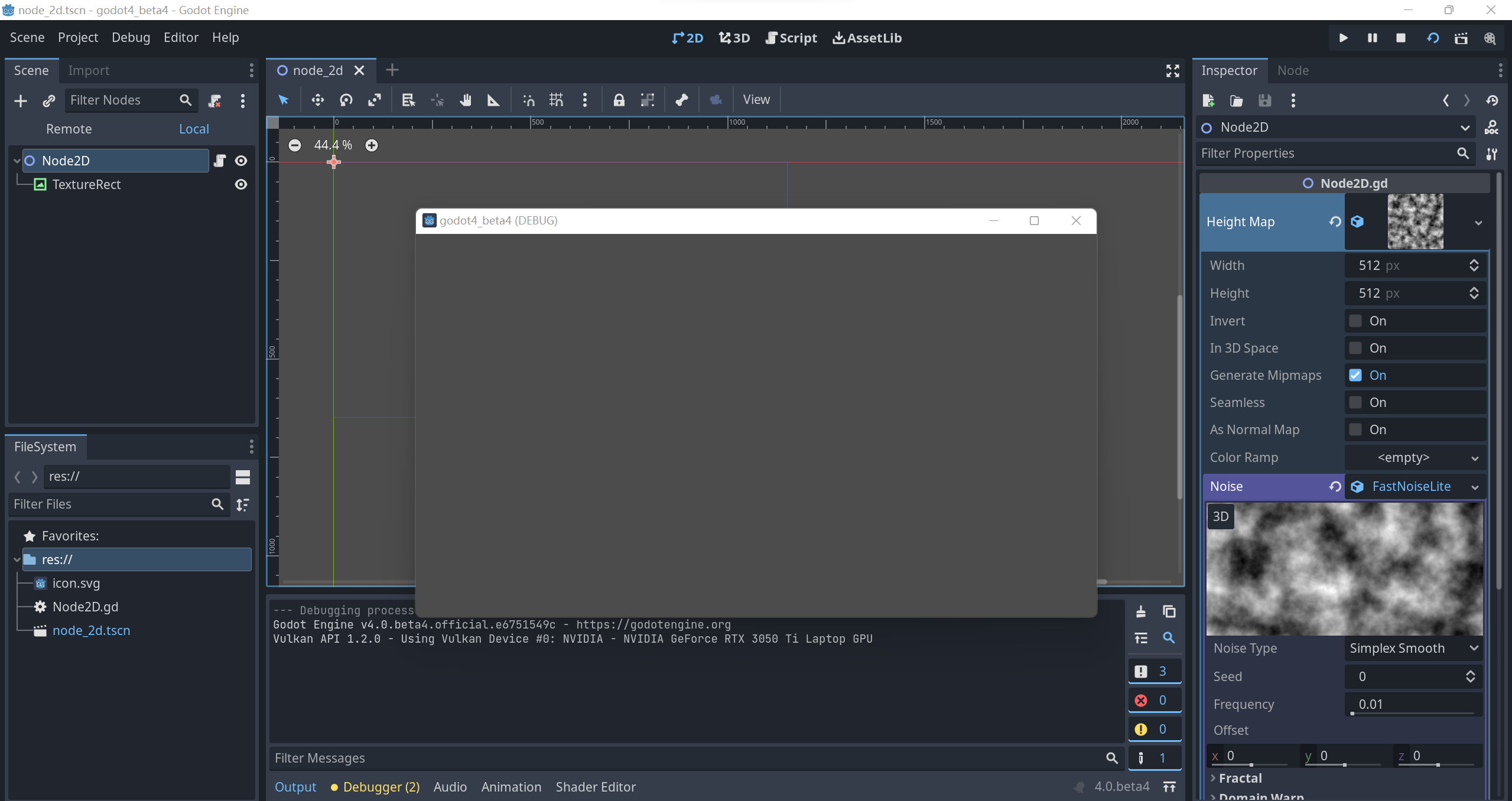The width and height of the screenshot is (1512, 801).
Task: Open the Debug menu
Action: (x=131, y=38)
